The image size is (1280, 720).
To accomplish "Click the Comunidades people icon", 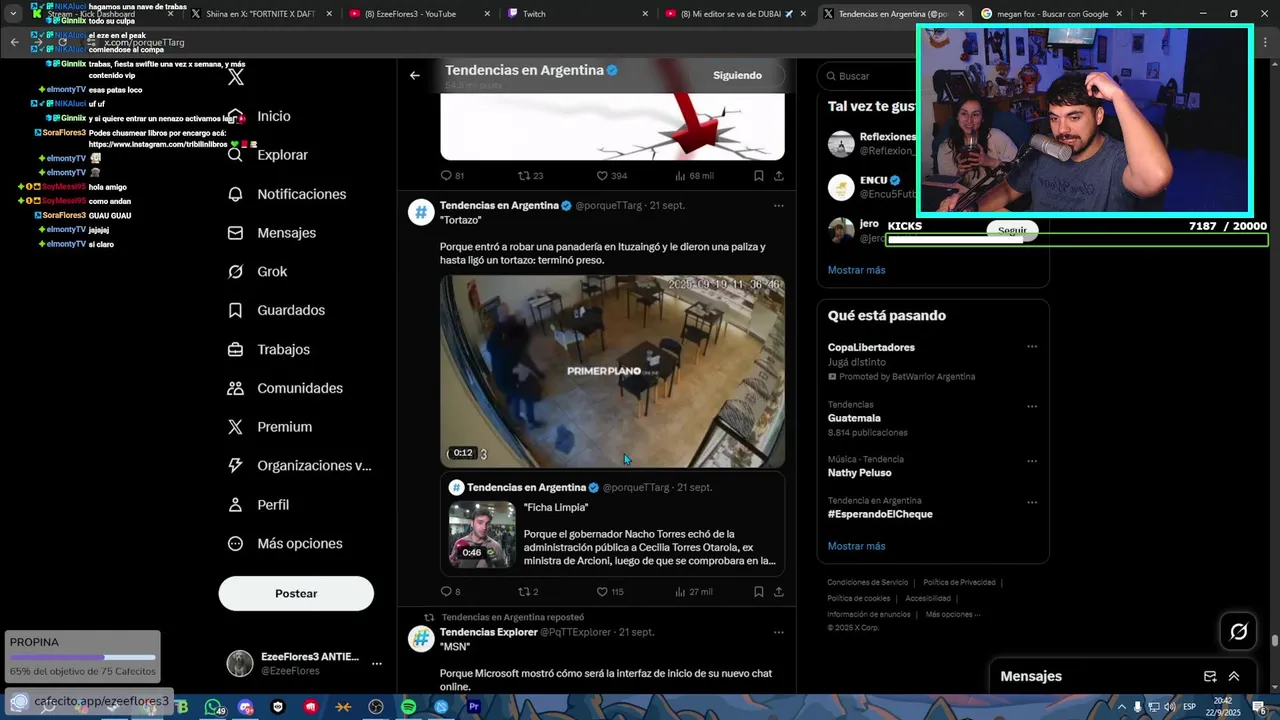I will coord(235,388).
